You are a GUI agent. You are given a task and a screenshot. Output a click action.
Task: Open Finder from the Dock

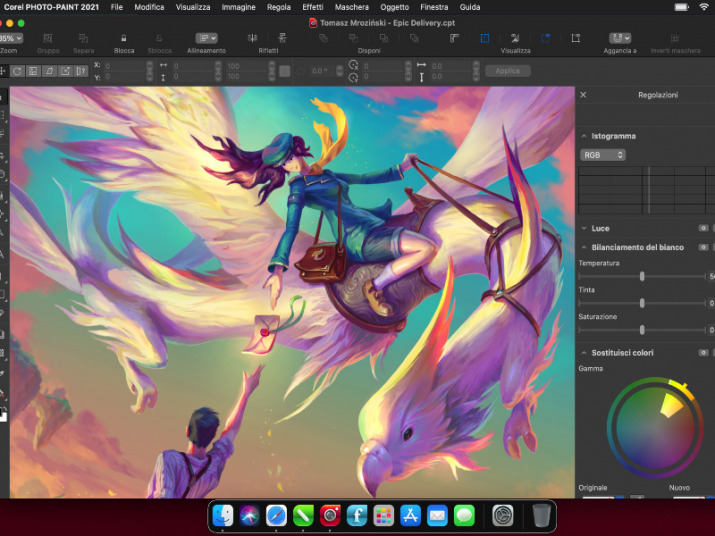(223, 516)
